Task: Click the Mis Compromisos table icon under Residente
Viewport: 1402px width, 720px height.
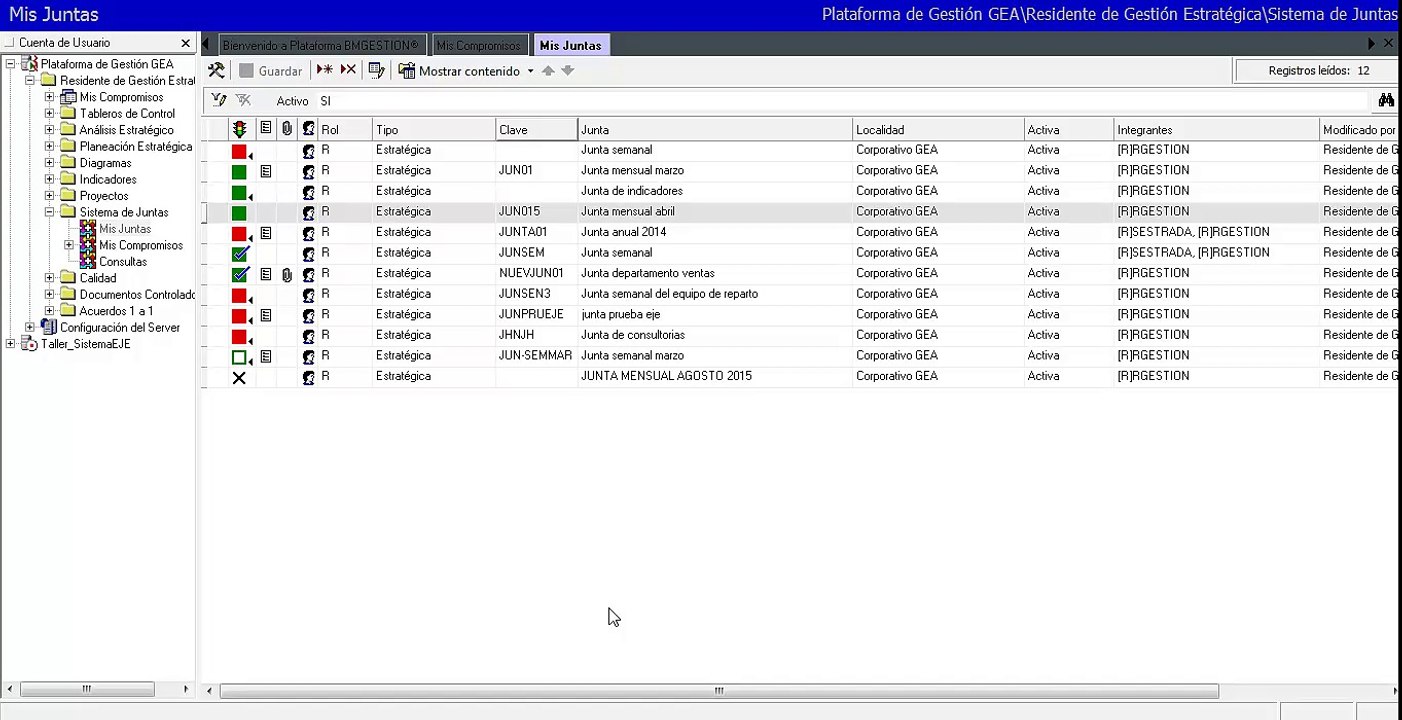Action: [68, 97]
